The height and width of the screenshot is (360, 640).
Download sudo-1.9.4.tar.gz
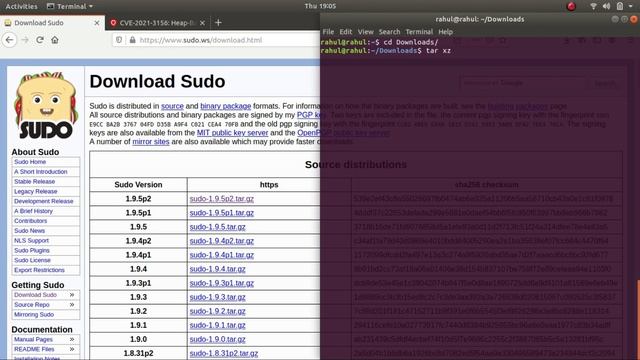(x=218, y=269)
